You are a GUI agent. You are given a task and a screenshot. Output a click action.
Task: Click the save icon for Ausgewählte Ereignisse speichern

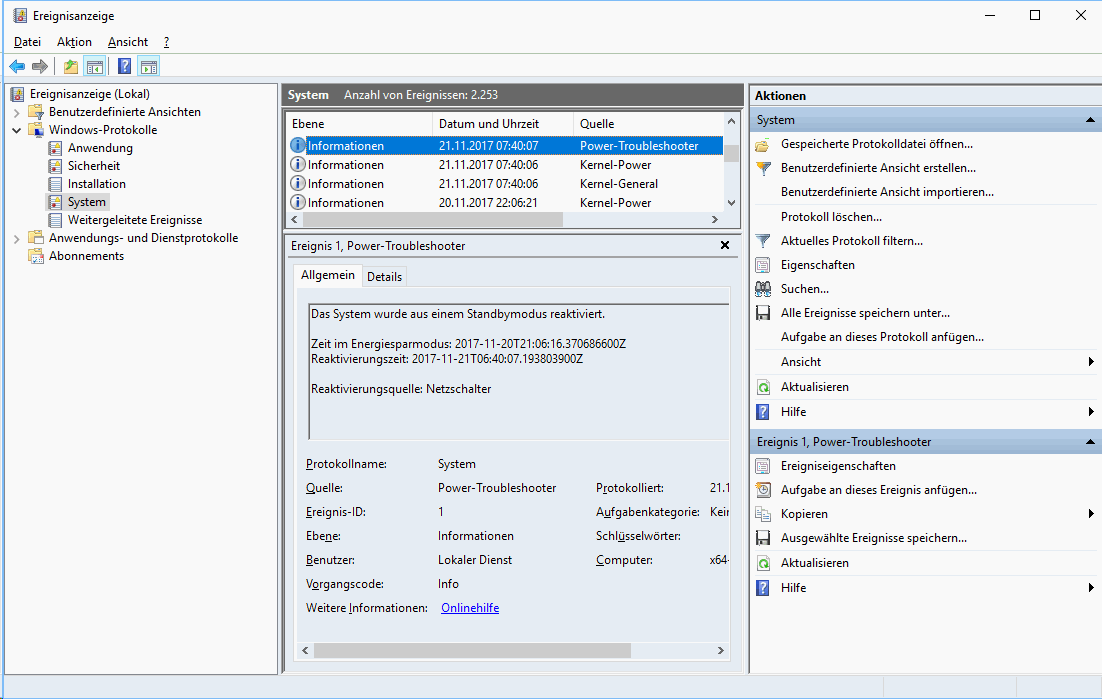763,538
